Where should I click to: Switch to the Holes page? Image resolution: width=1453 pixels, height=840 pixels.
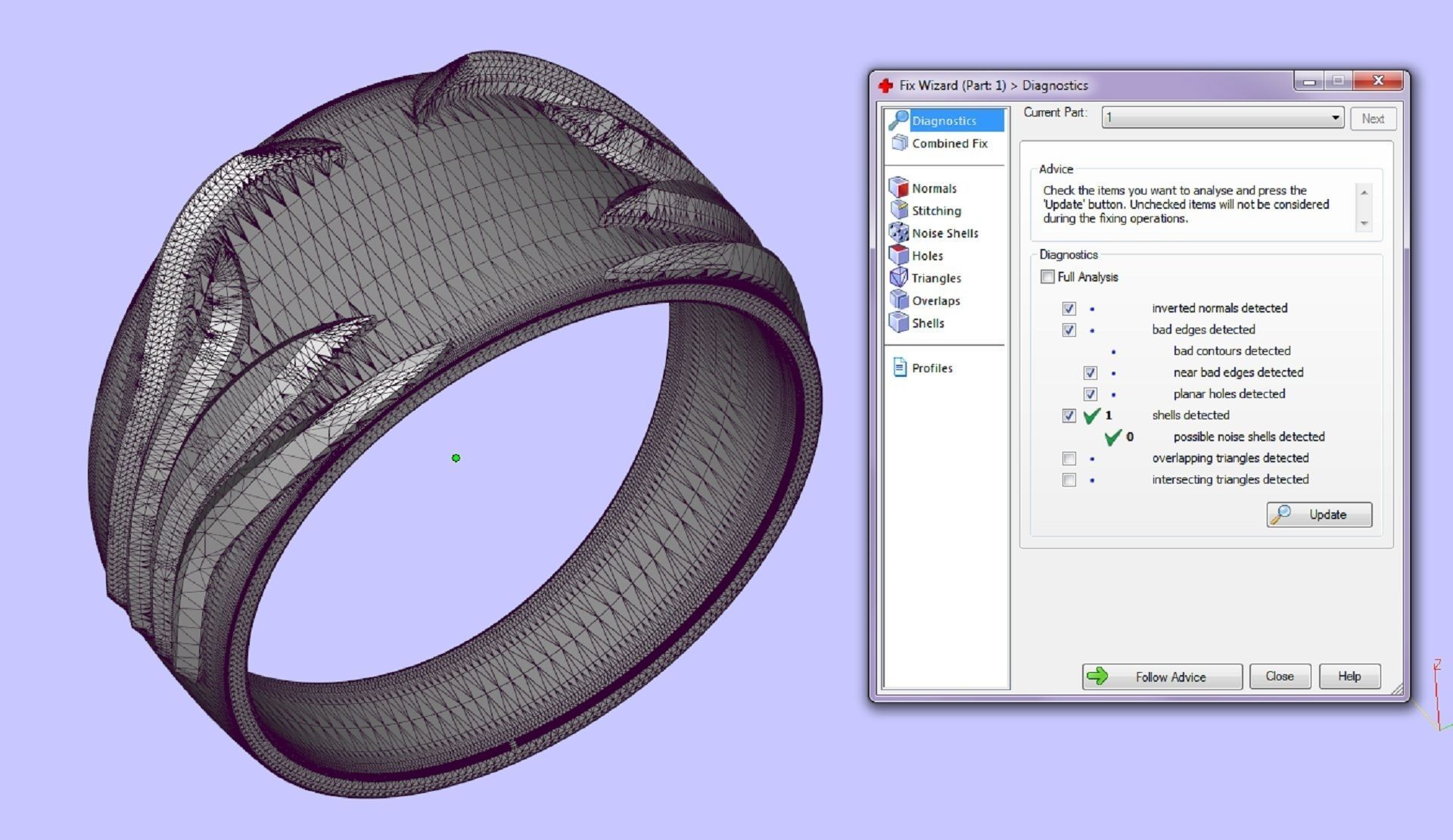(x=927, y=256)
